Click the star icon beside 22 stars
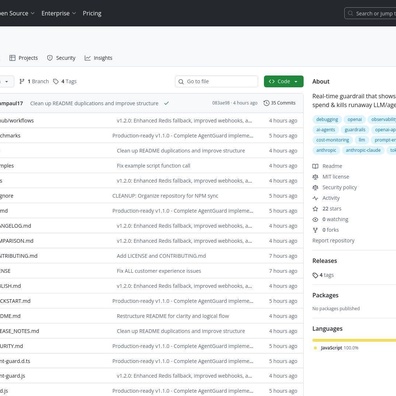Viewport: 396px width, 396px height. tap(315, 209)
